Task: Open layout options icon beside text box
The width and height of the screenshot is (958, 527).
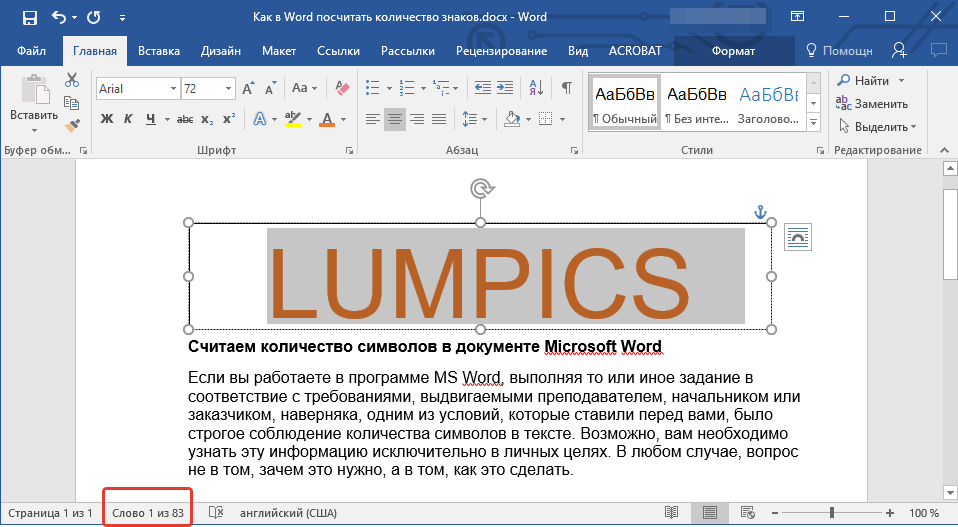Action: pos(797,236)
